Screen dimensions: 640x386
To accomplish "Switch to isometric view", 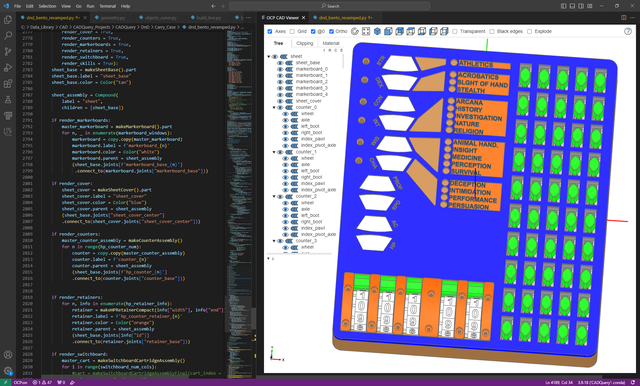I will (x=377, y=31).
